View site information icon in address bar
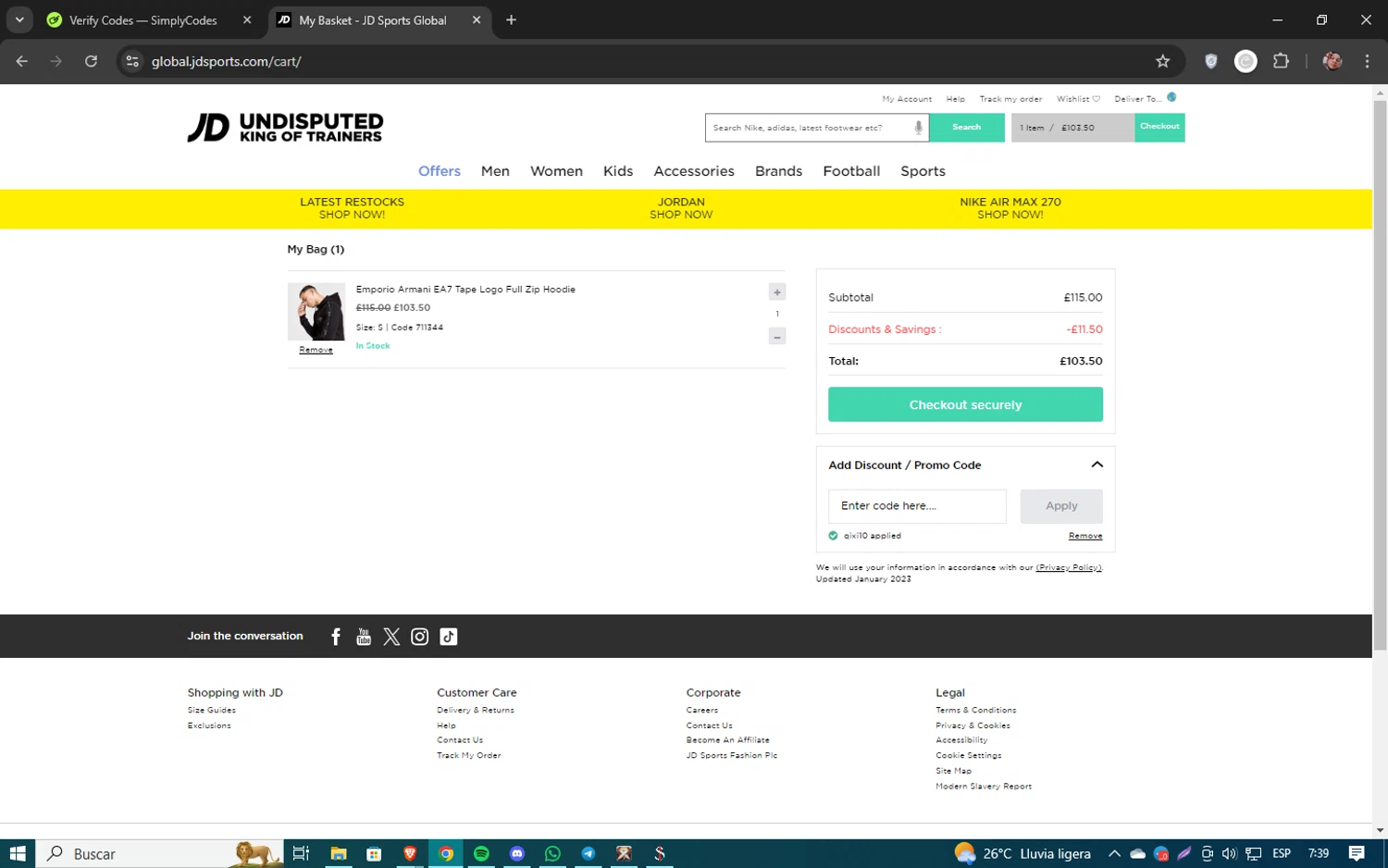Viewport: 1388px width, 868px height. tap(132, 61)
